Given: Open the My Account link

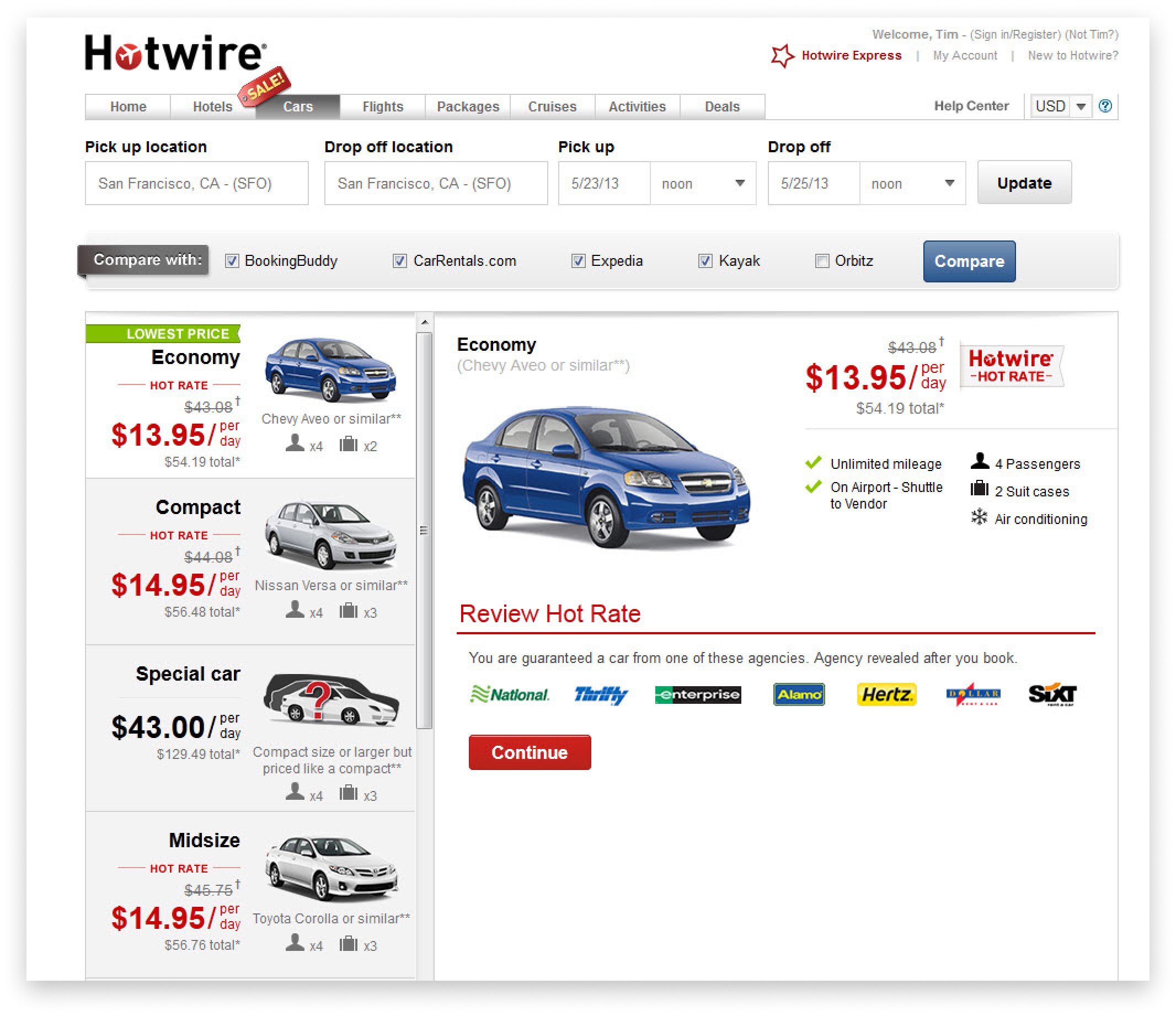Looking at the screenshot, I should (x=965, y=56).
